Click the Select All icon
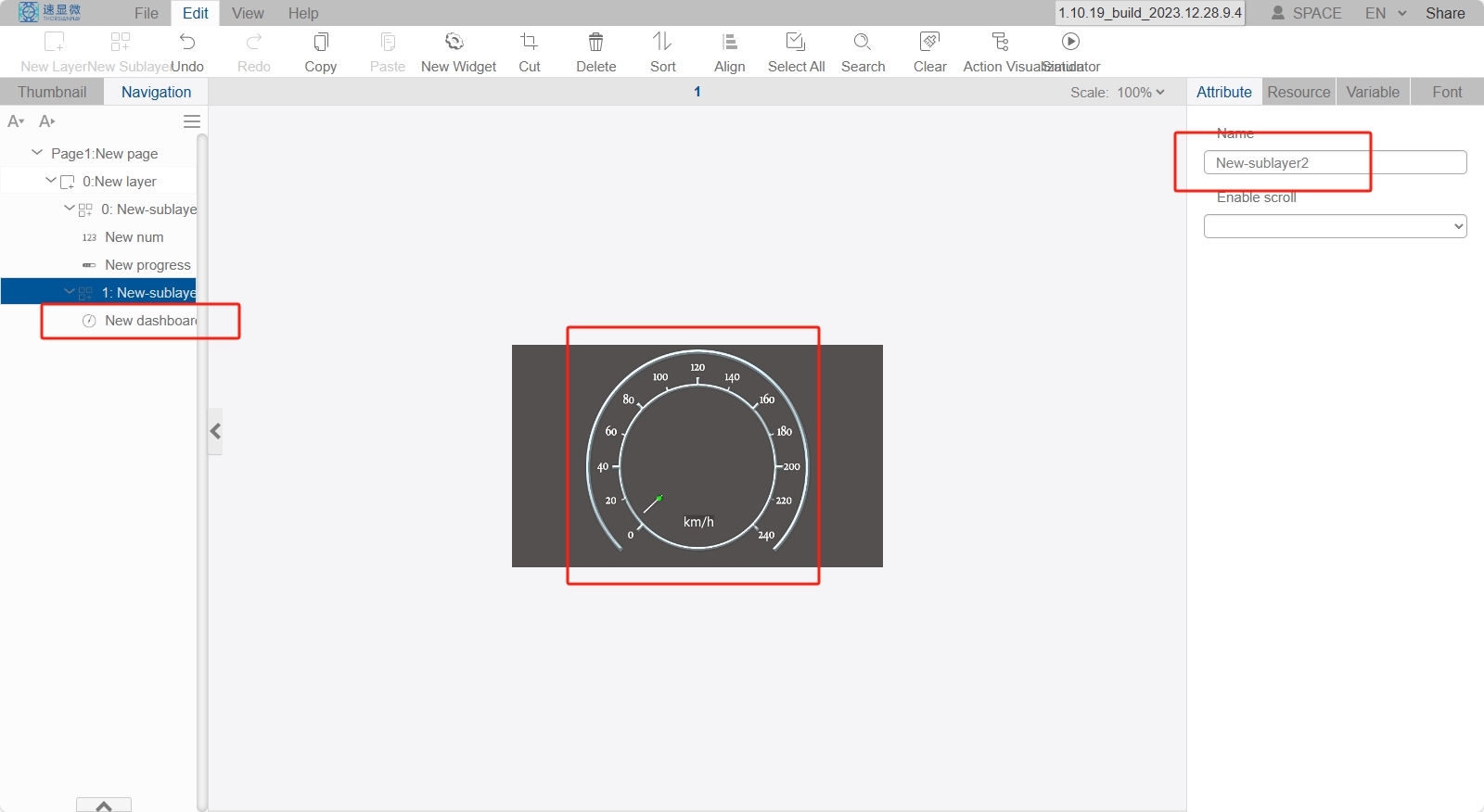The width and height of the screenshot is (1484, 812). (x=796, y=42)
